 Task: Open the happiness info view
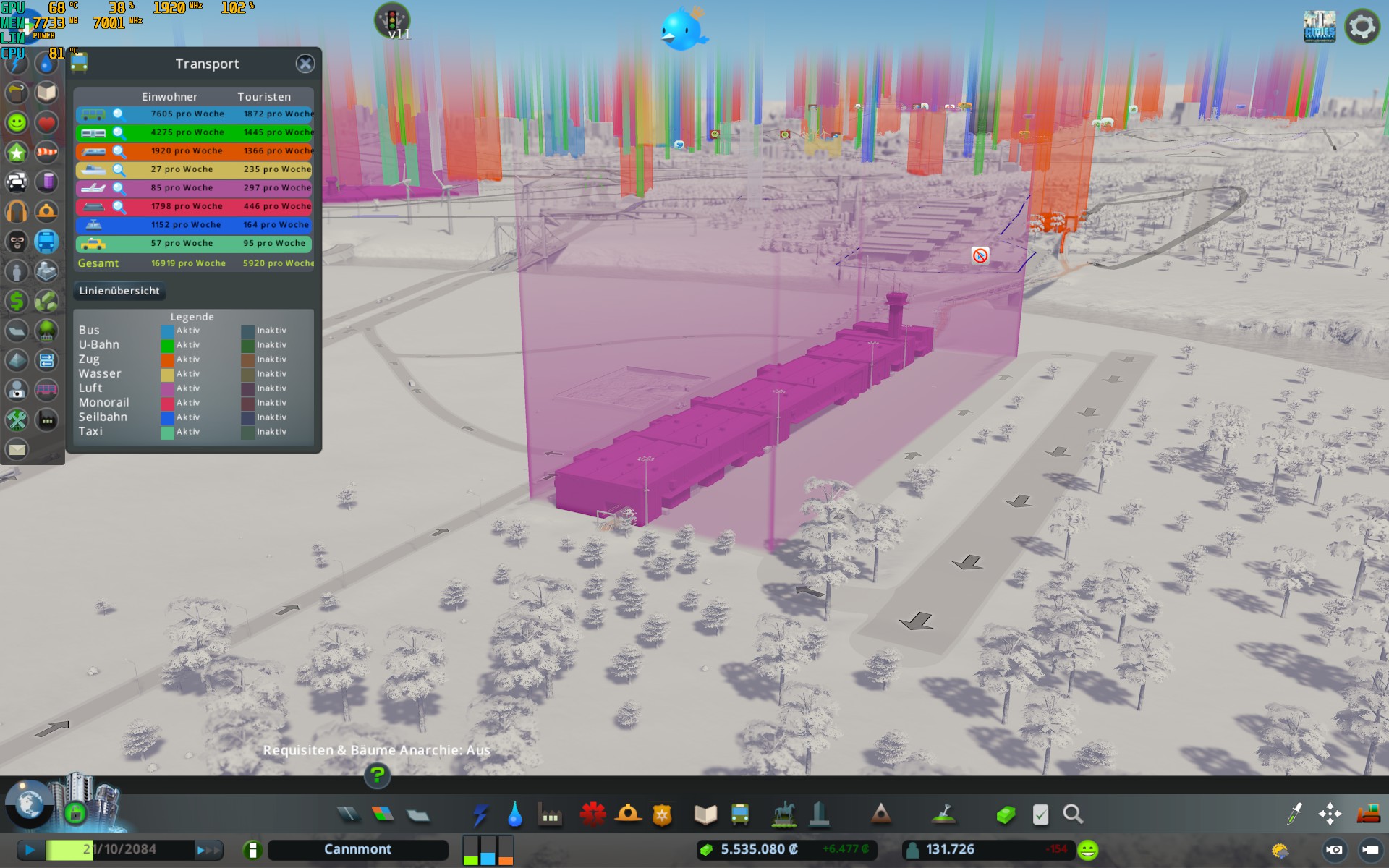[x=17, y=122]
